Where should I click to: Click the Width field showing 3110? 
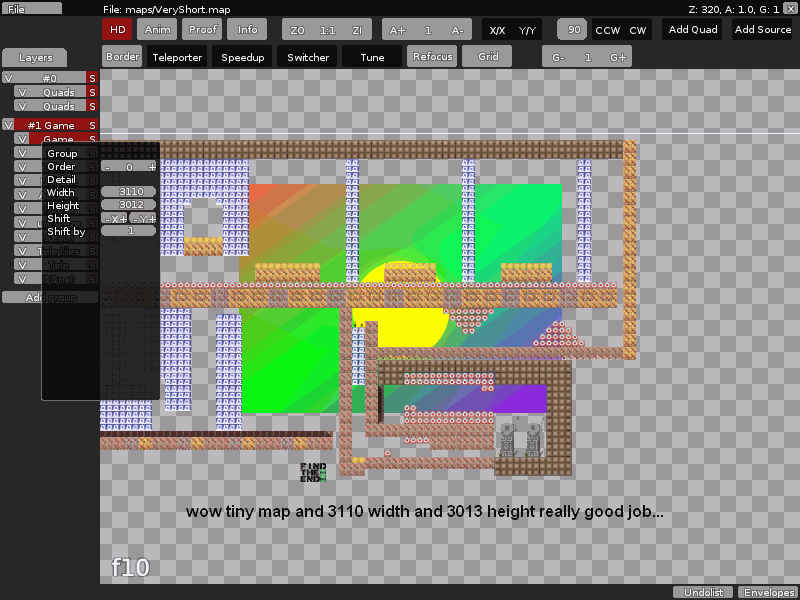[129, 192]
